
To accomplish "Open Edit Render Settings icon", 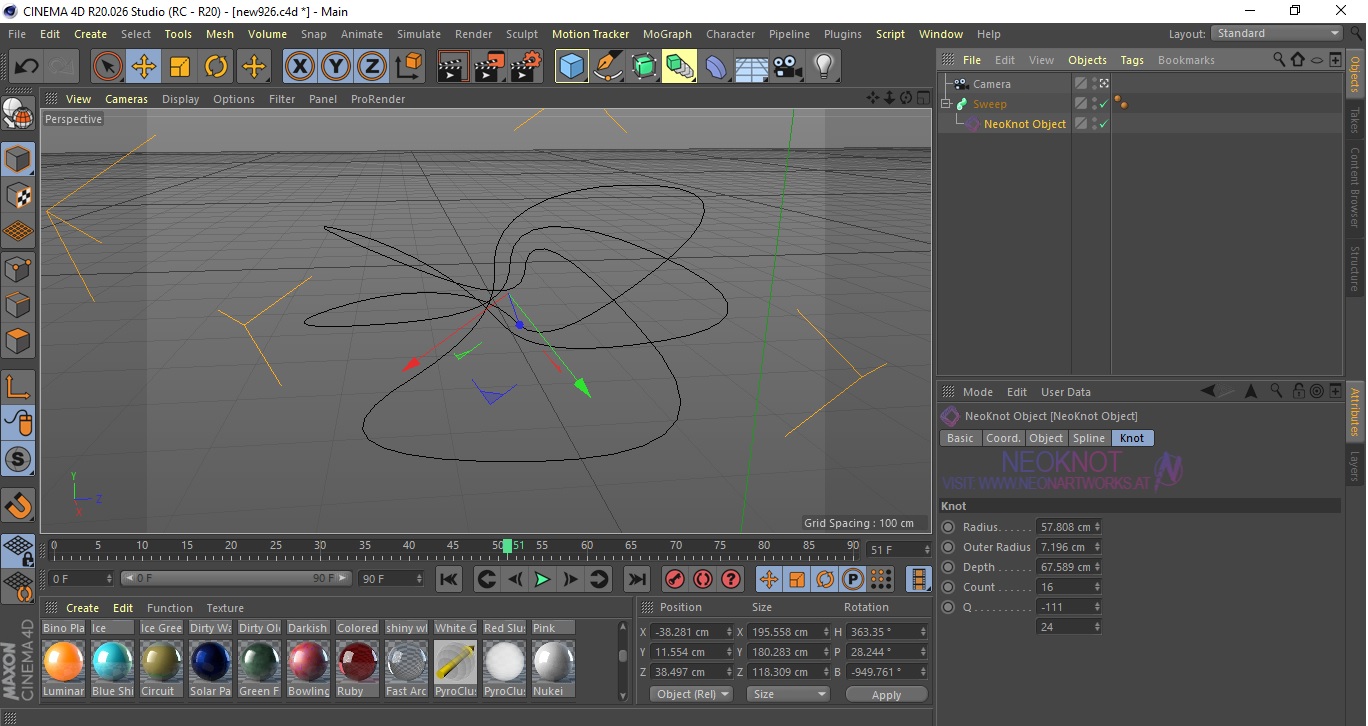I will click(526, 67).
